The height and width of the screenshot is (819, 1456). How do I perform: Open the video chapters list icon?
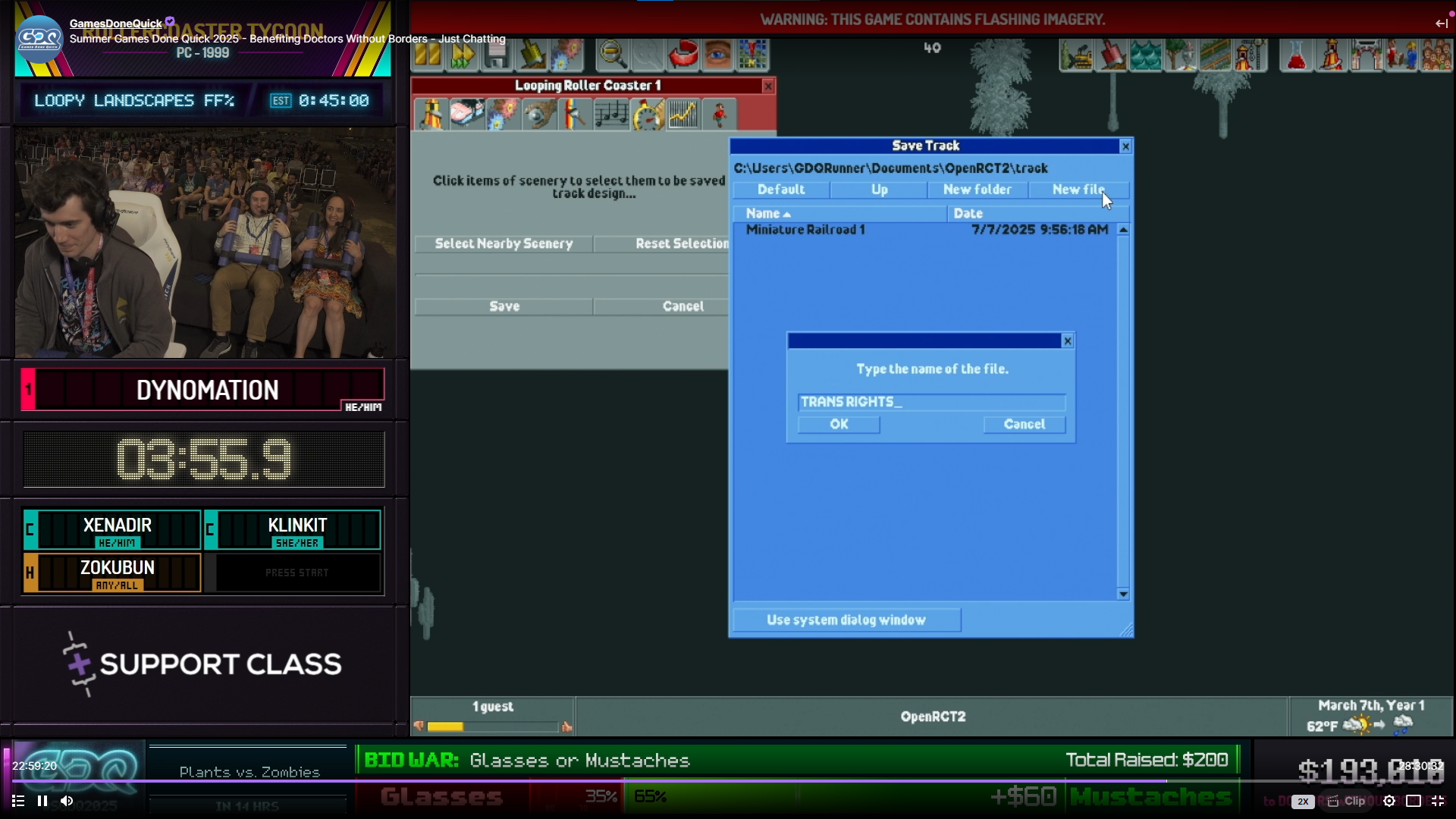click(x=18, y=801)
